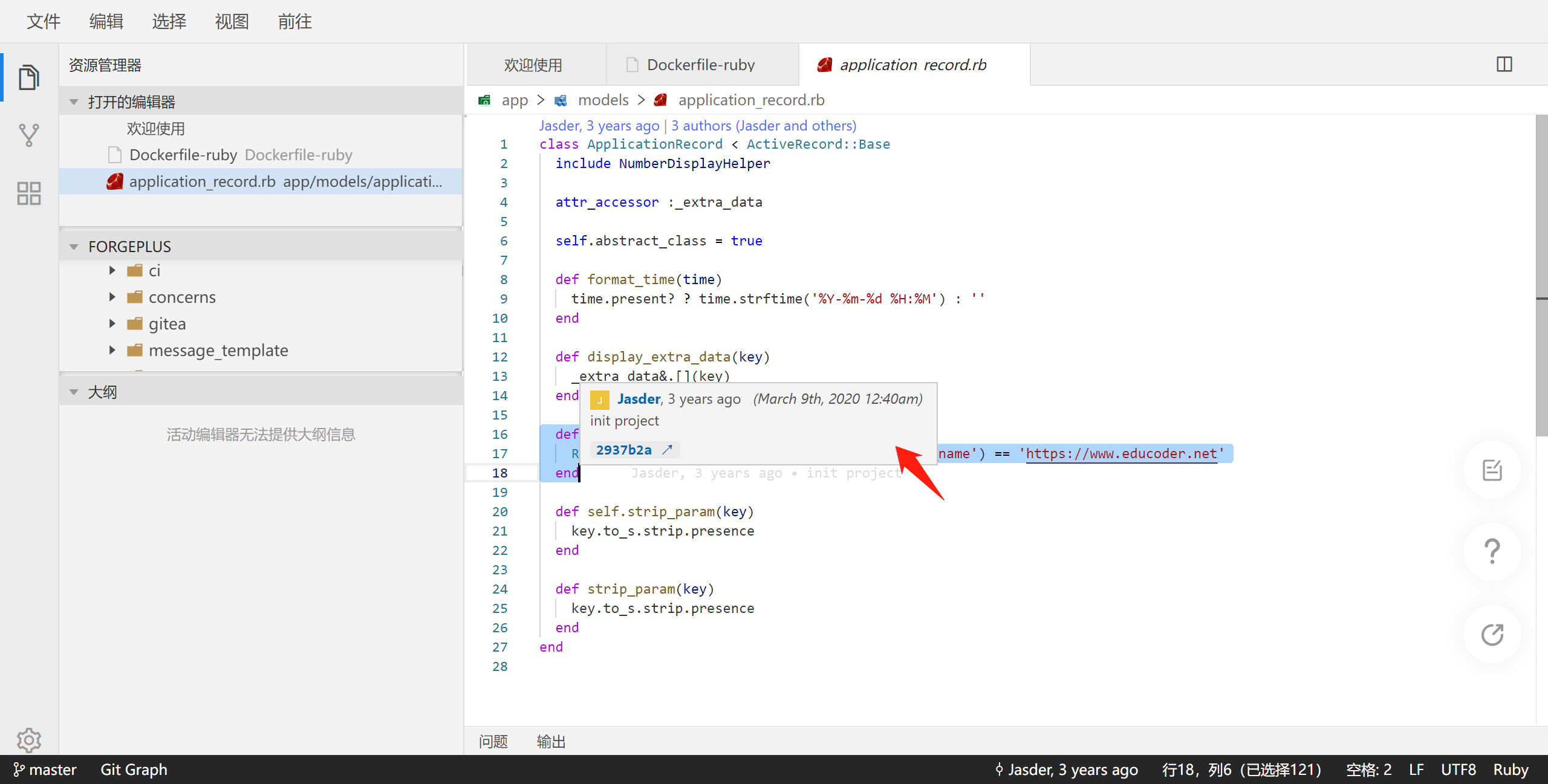
Task: Click the file icon on Dockerfile-ruby tab
Action: coord(632,65)
